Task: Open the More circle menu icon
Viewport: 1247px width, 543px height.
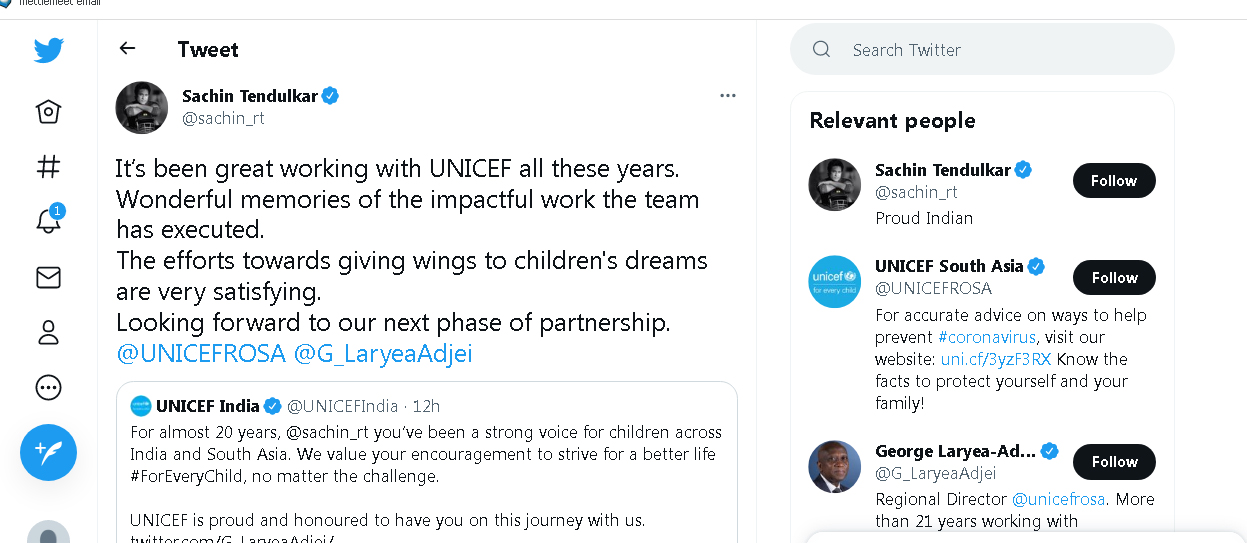Action: (48, 387)
